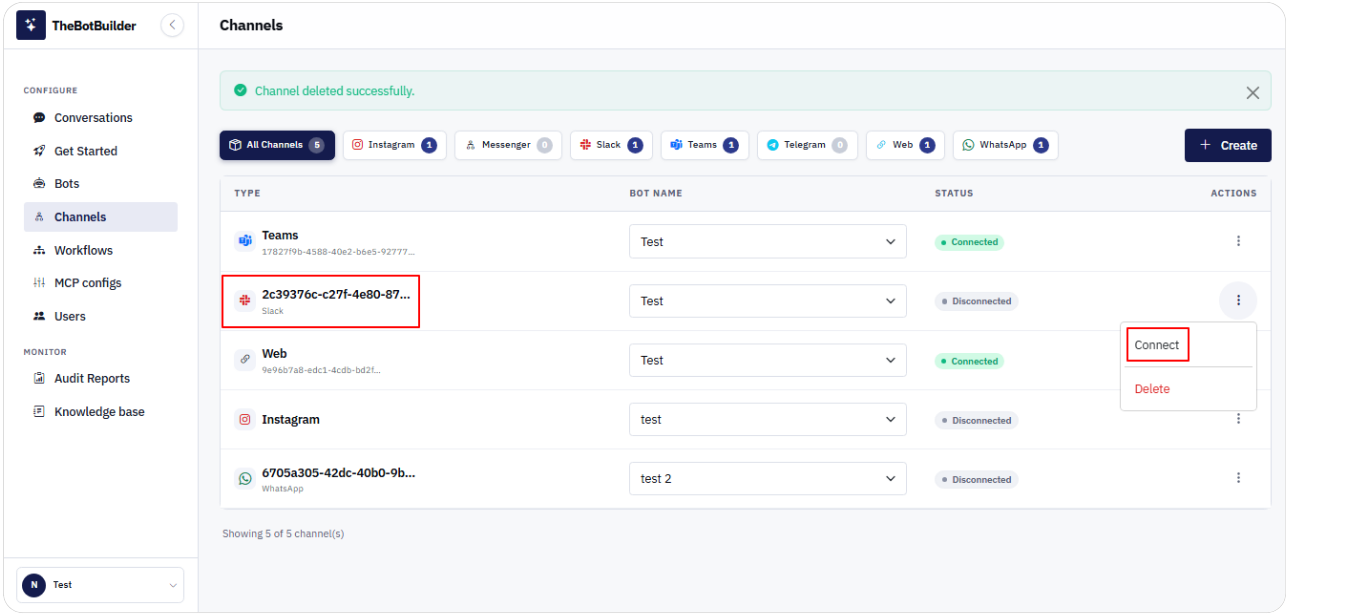The height and width of the screenshot is (615, 1366).
Task: Click the Web channel name
Action: click(274, 354)
